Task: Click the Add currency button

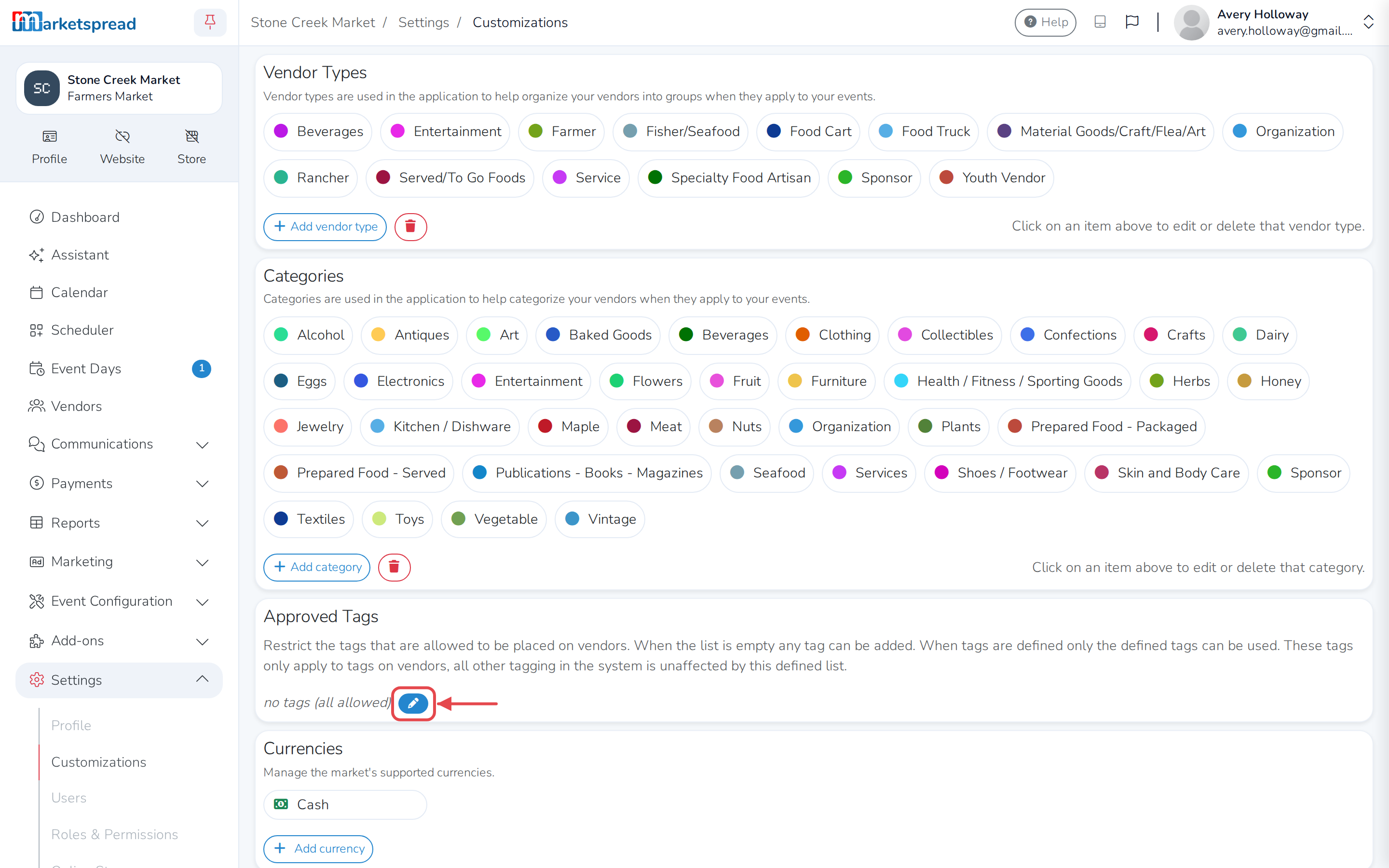Action: (318, 849)
